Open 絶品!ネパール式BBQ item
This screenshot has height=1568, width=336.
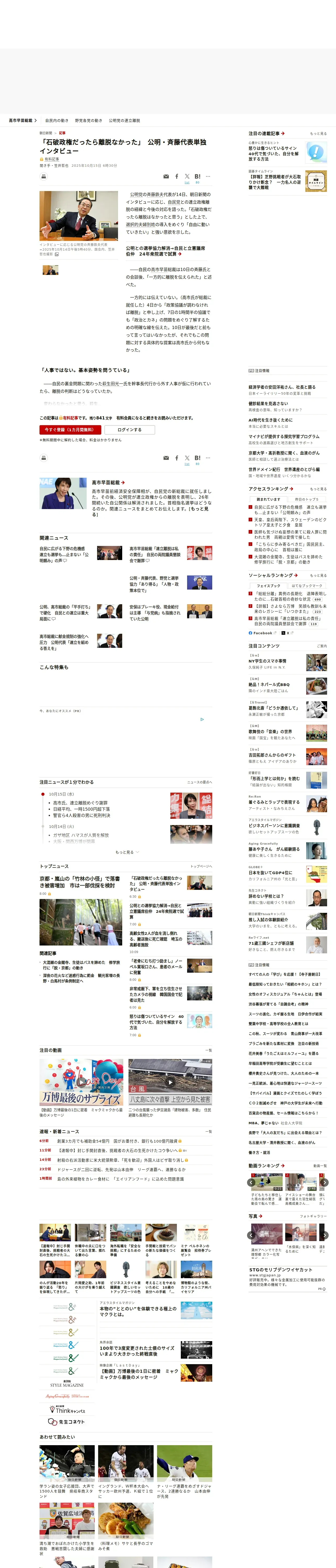pyautogui.click(x=269, y=685)
